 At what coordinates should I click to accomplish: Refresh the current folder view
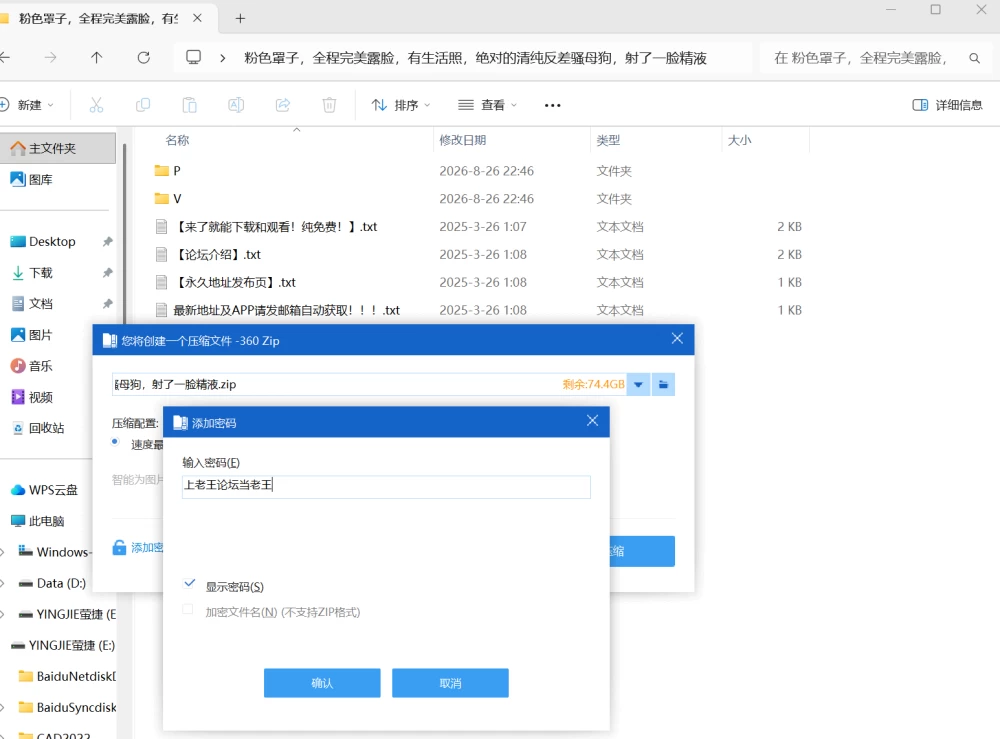tap(143, 57)
